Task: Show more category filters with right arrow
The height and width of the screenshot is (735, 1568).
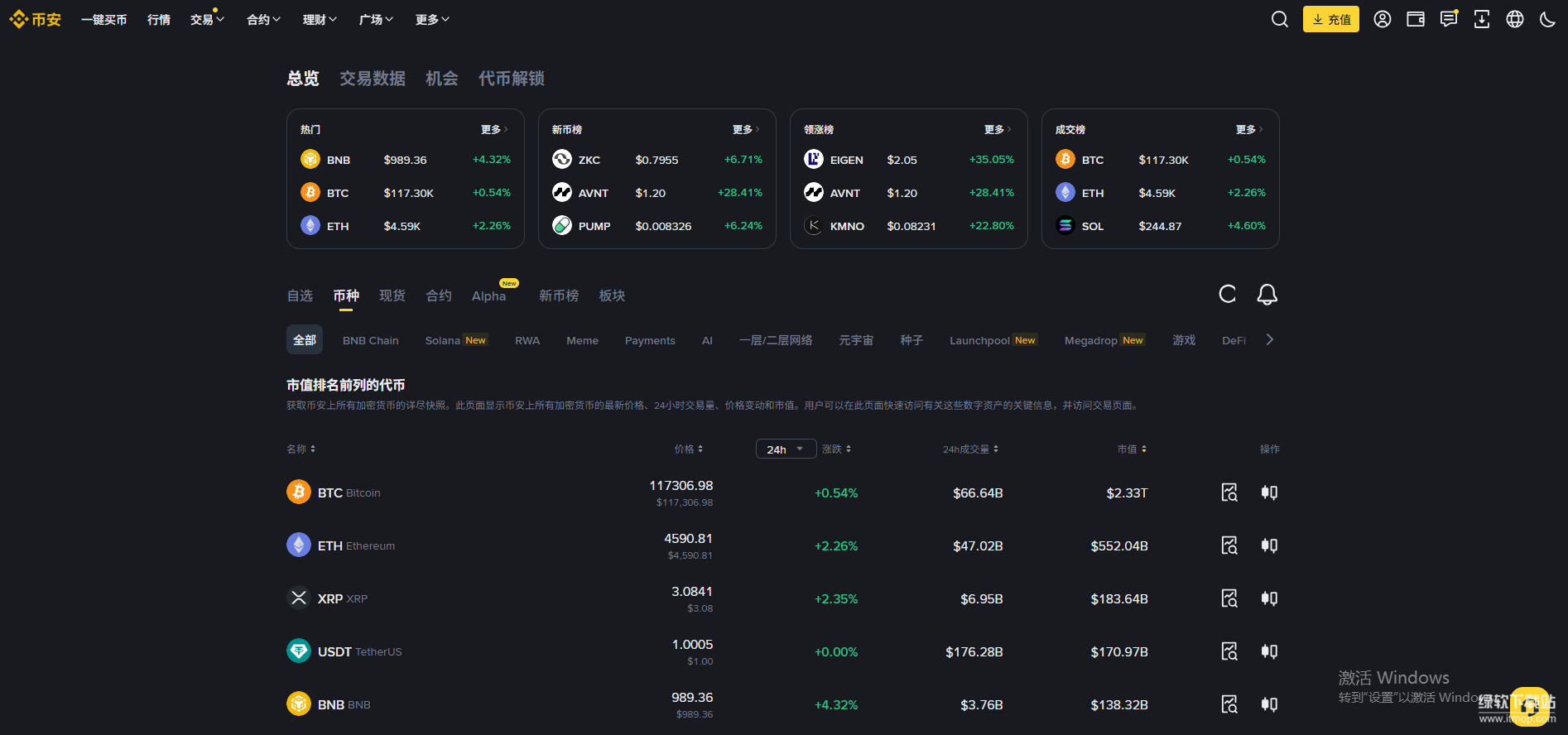Action: (x=1270, y=339)
